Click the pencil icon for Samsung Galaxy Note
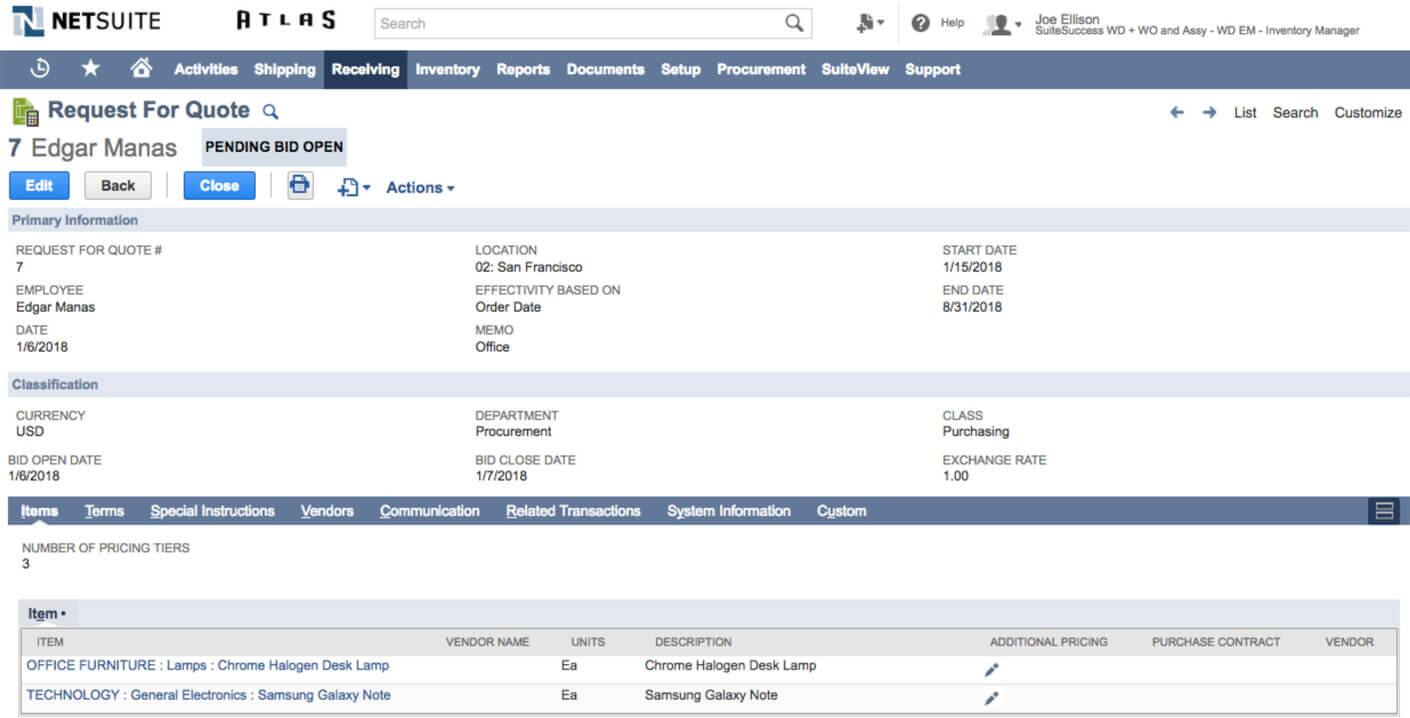Viewport: 1410px width, 718px height. coord(991,698)
